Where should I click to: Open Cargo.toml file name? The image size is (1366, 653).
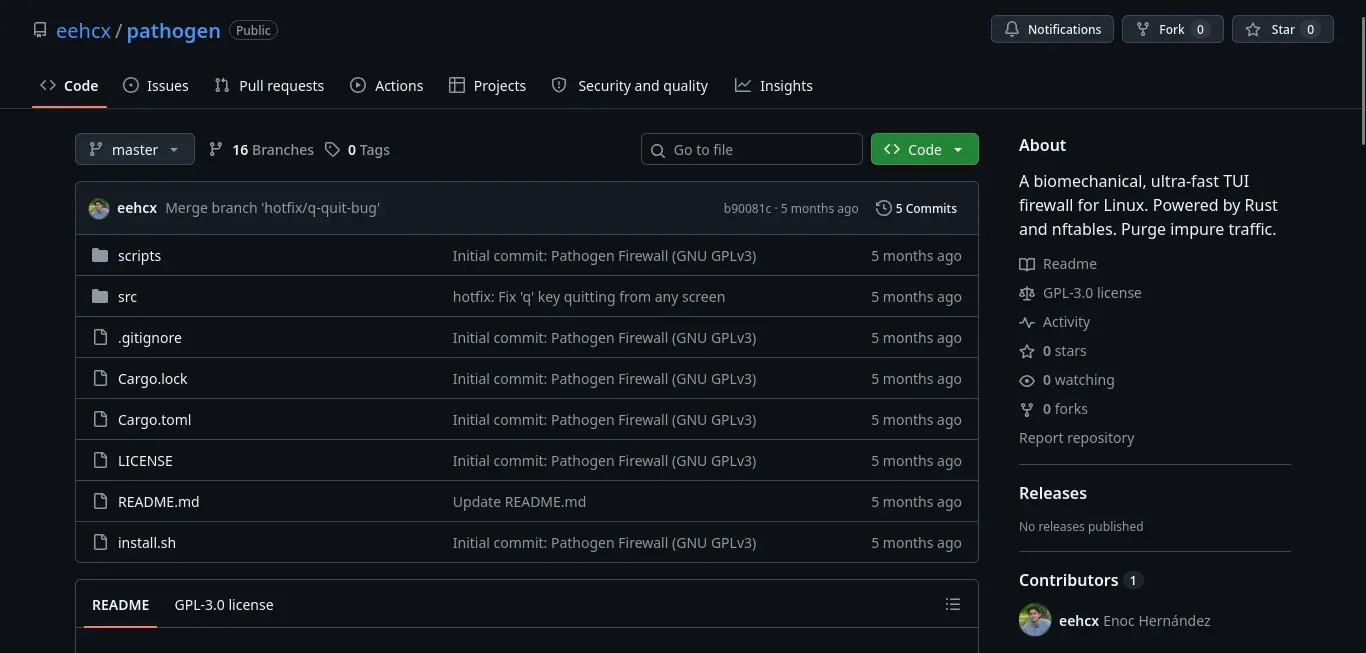point(154,420)
